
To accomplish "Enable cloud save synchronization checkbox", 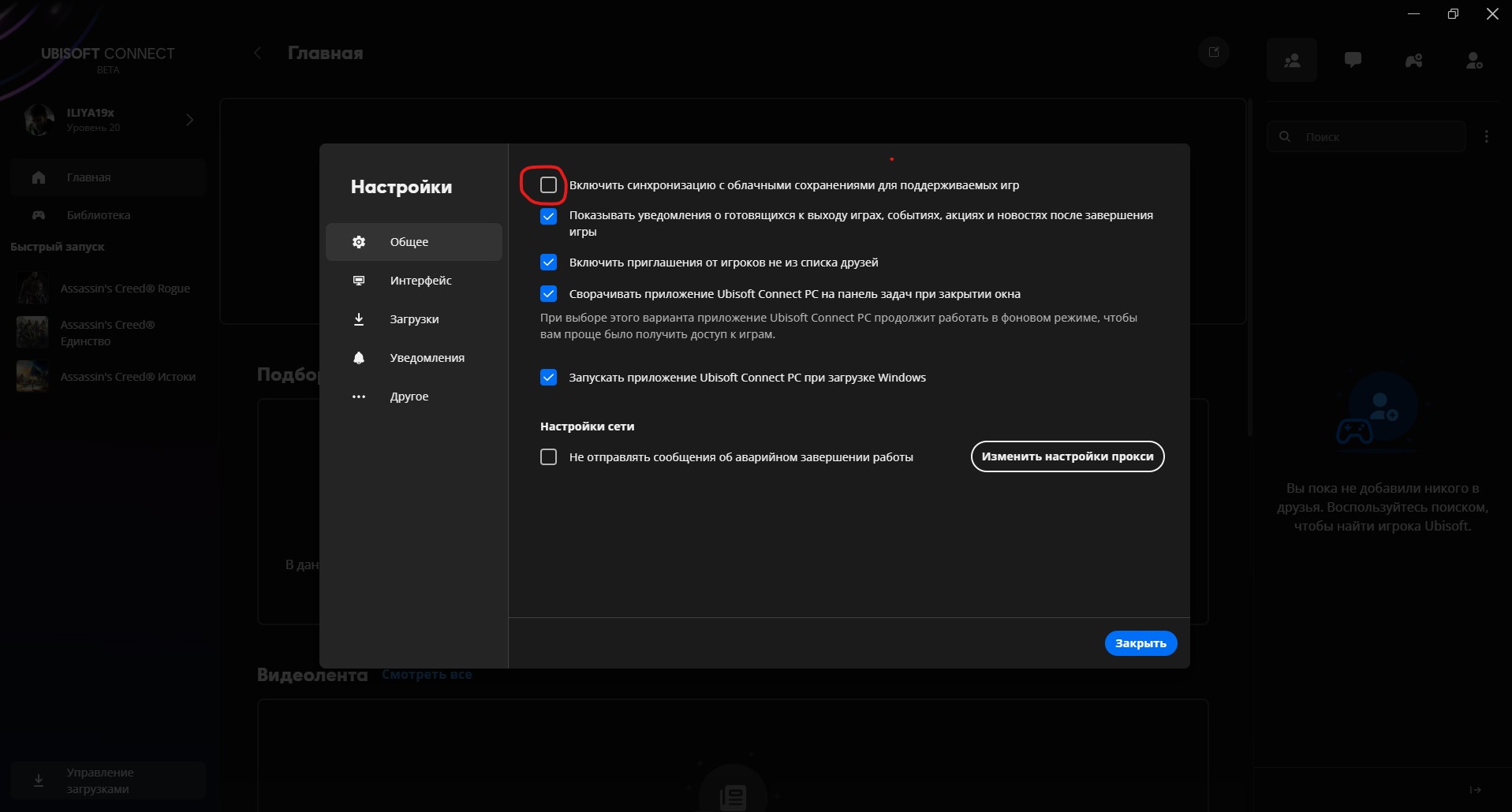I will (548, 185).
